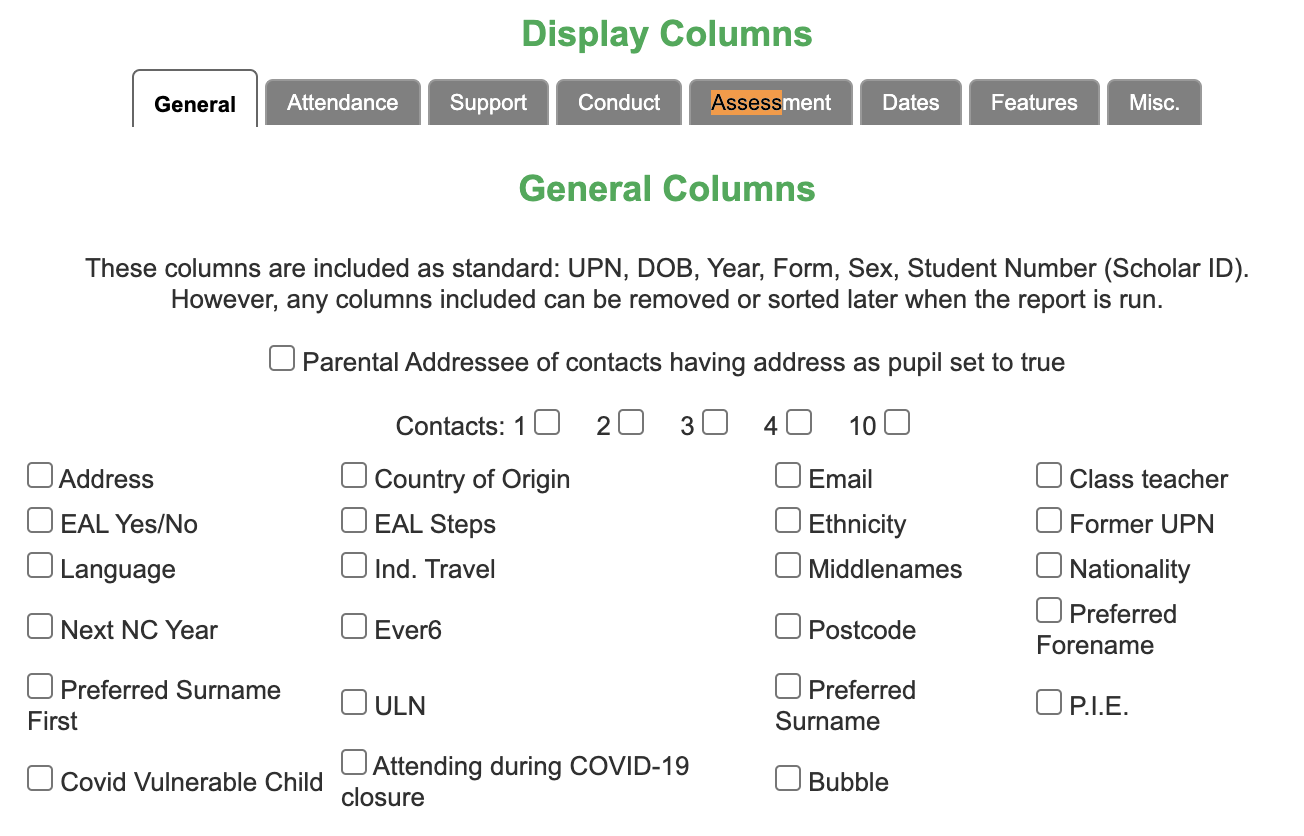Tick the Country of Origin checkbox
Image resolution: width=1304 pixels, height=836 pixels.
[x=354, y=475]
